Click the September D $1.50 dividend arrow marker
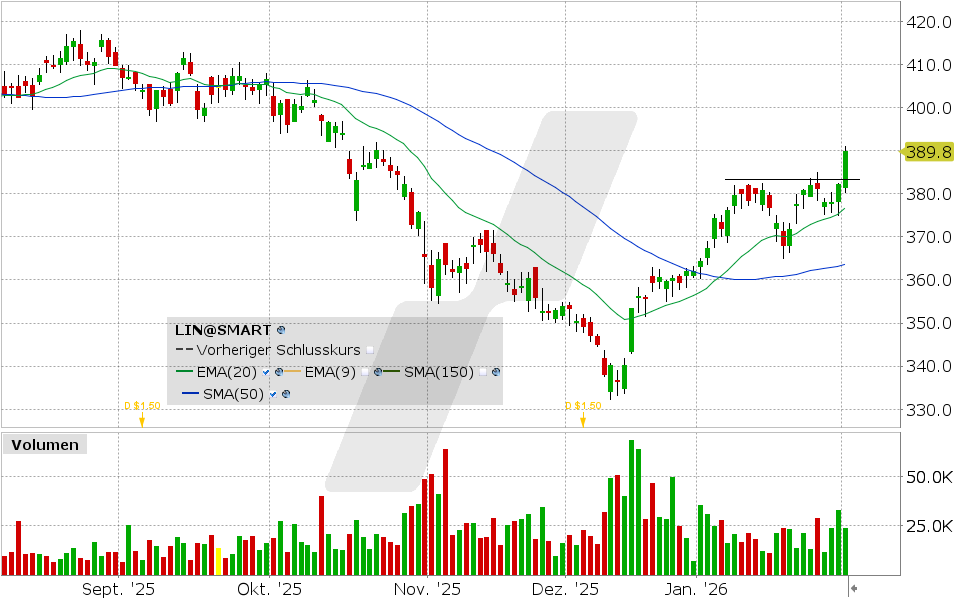The height and width of the screenshot is (600, 960). pos(142,419)
